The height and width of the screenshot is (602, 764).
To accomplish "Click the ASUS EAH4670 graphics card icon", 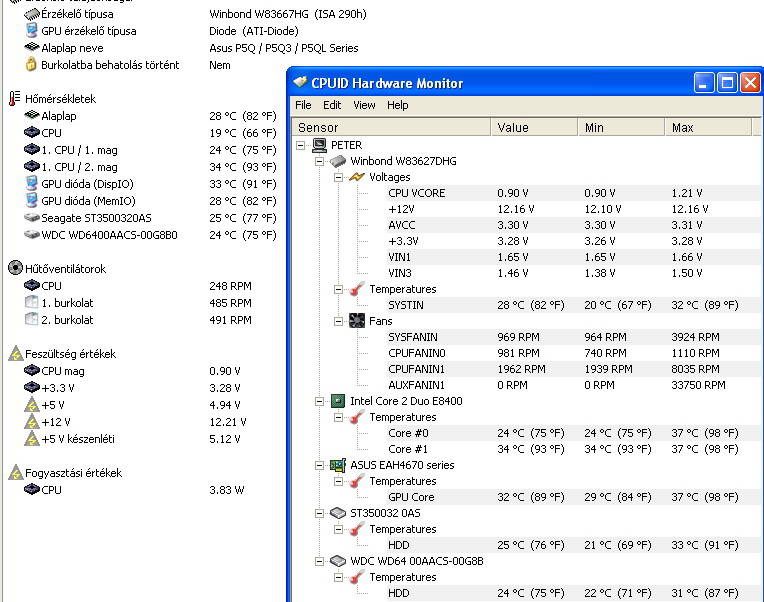I will 338,466.
